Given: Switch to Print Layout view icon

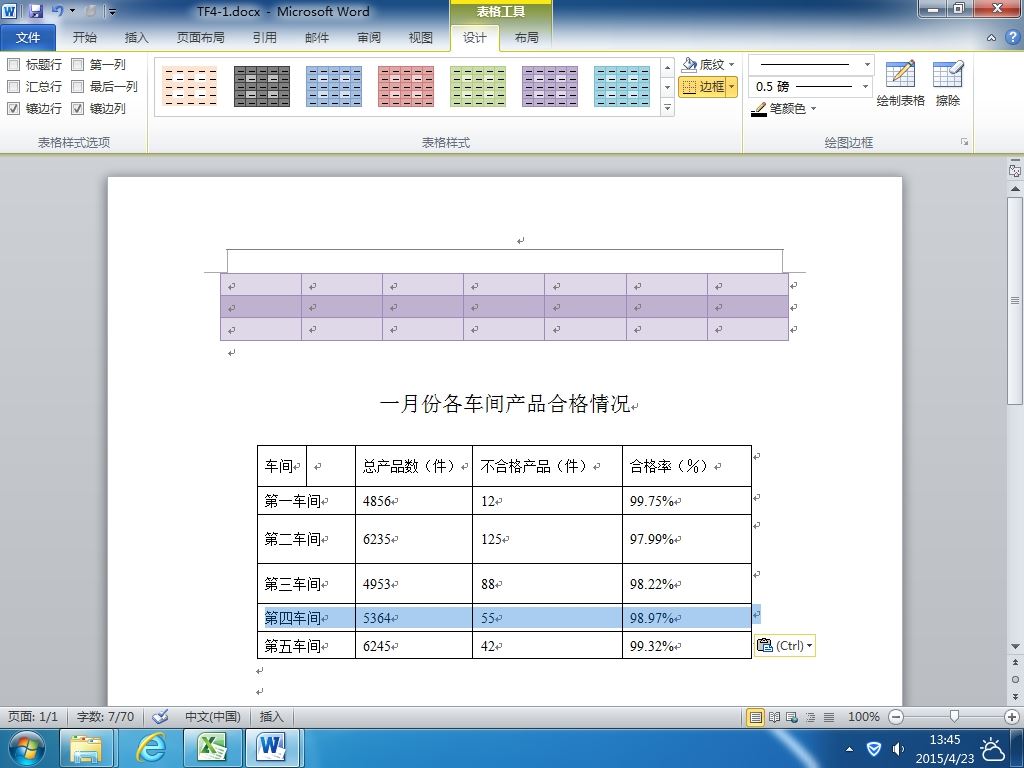Looking at the screenshot, I should (756, 717).
